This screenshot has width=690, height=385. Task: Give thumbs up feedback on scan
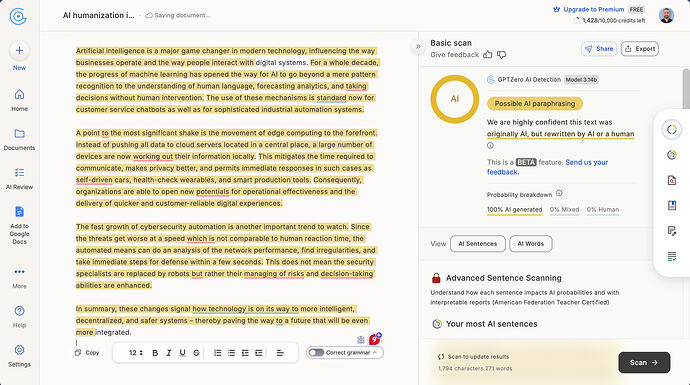488,55
